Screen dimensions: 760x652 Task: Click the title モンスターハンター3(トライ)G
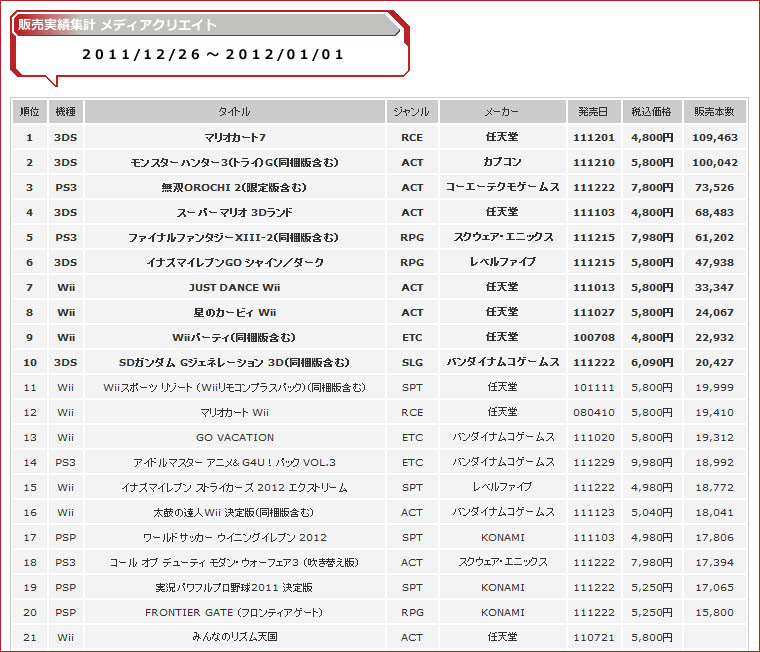(x=235, y=162)
